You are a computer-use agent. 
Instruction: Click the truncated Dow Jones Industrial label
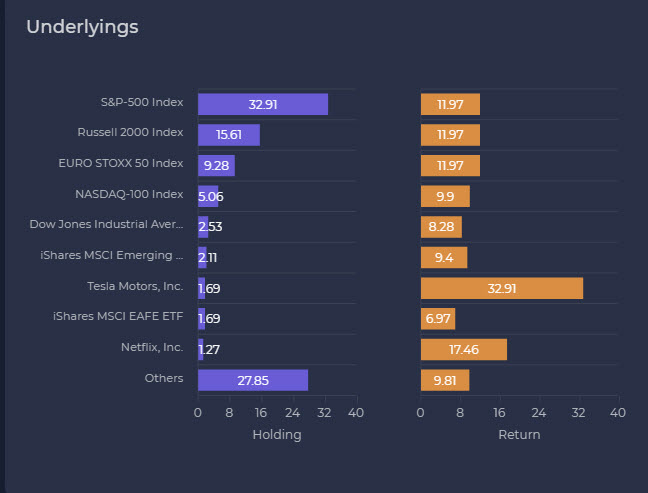[x=107, y=224]
